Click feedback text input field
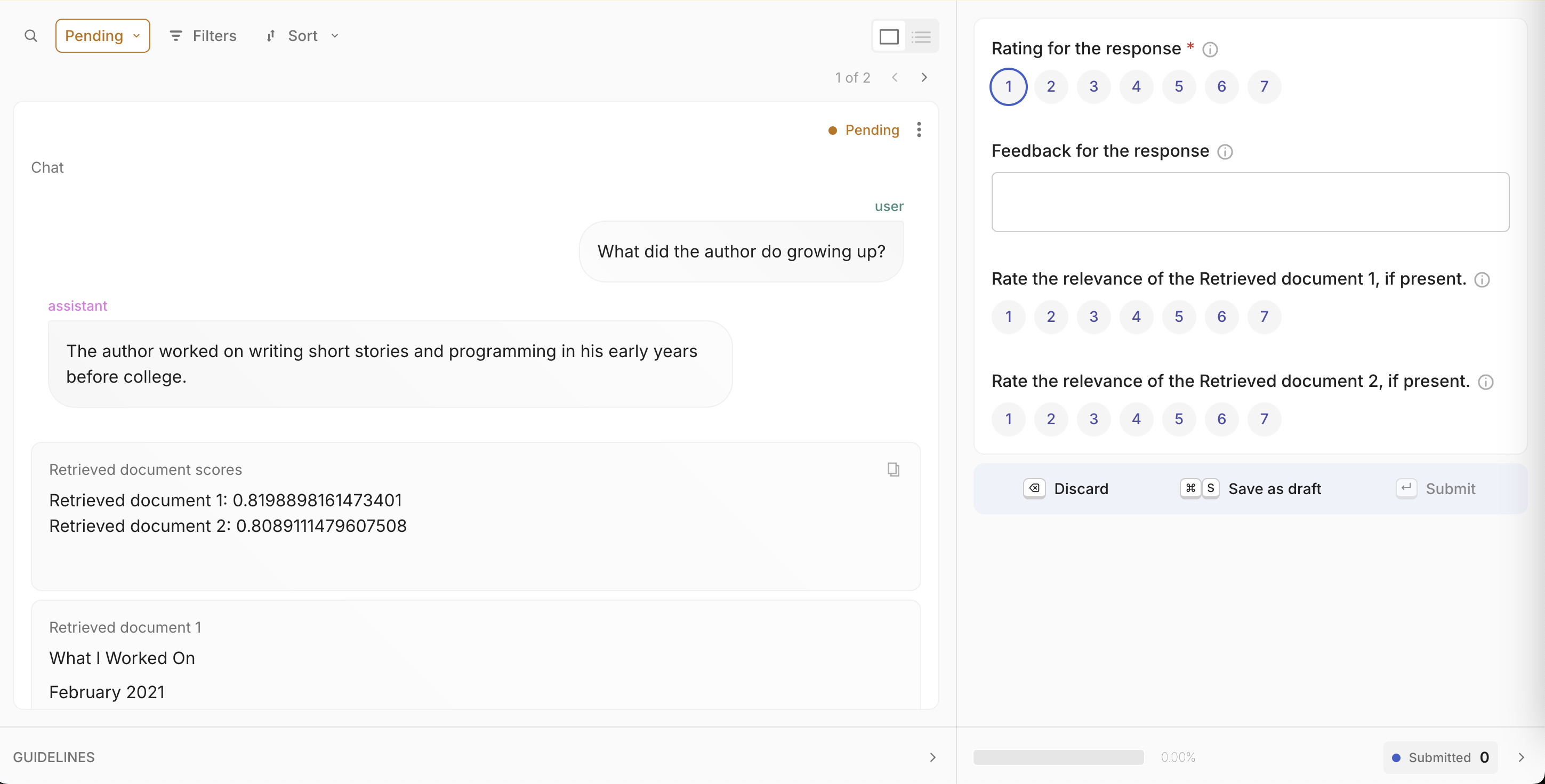 pyautogui.click(x=1250, y=201)
